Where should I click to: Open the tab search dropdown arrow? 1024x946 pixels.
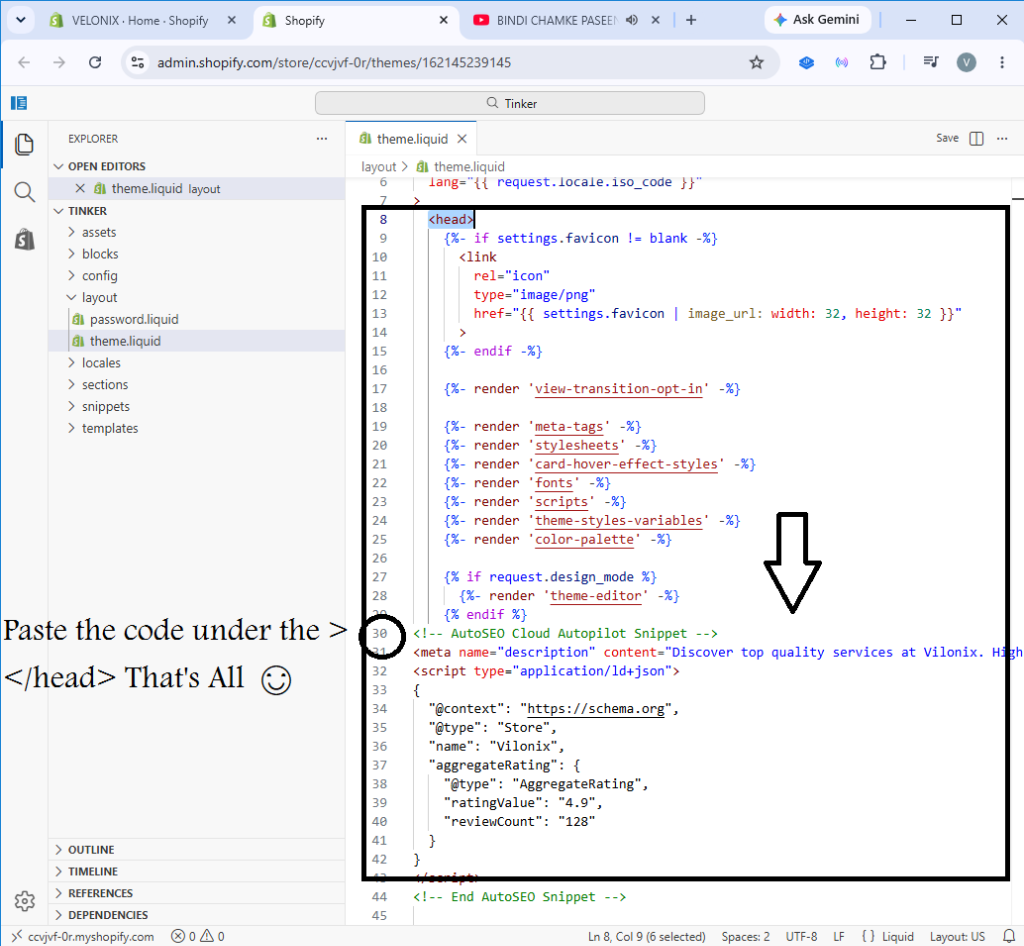point(20,20)
